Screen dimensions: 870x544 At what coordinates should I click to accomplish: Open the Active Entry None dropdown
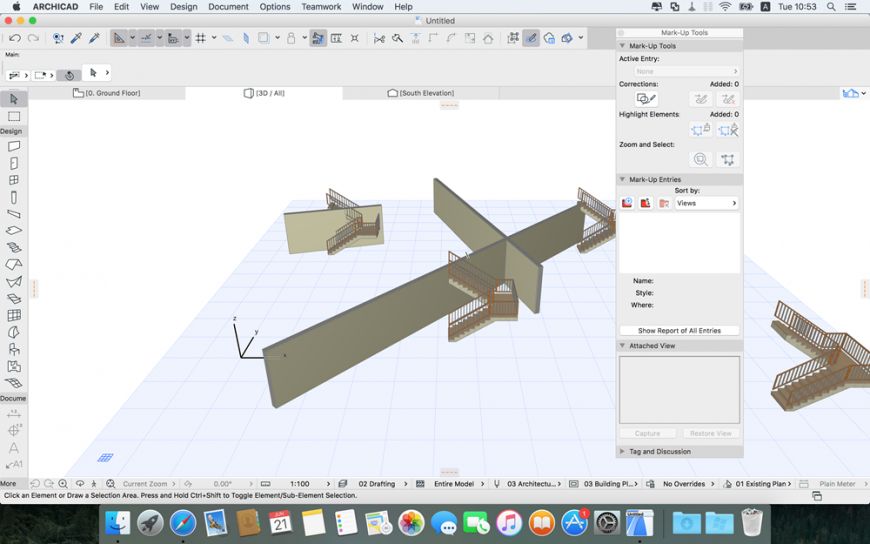(x=687, y=71)
